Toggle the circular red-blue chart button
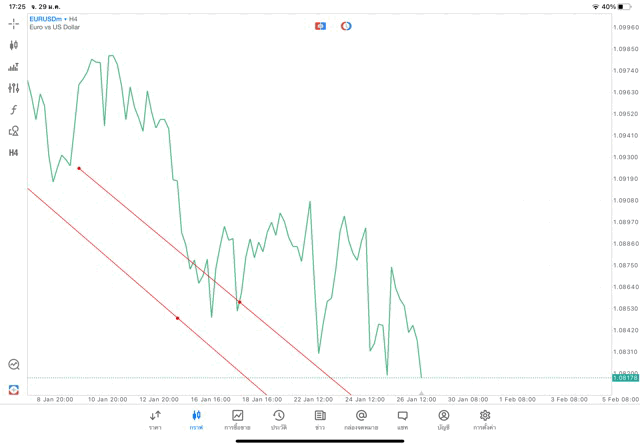Image resolution: width=640 pixels, height=447 pixels. pos(346,25)
